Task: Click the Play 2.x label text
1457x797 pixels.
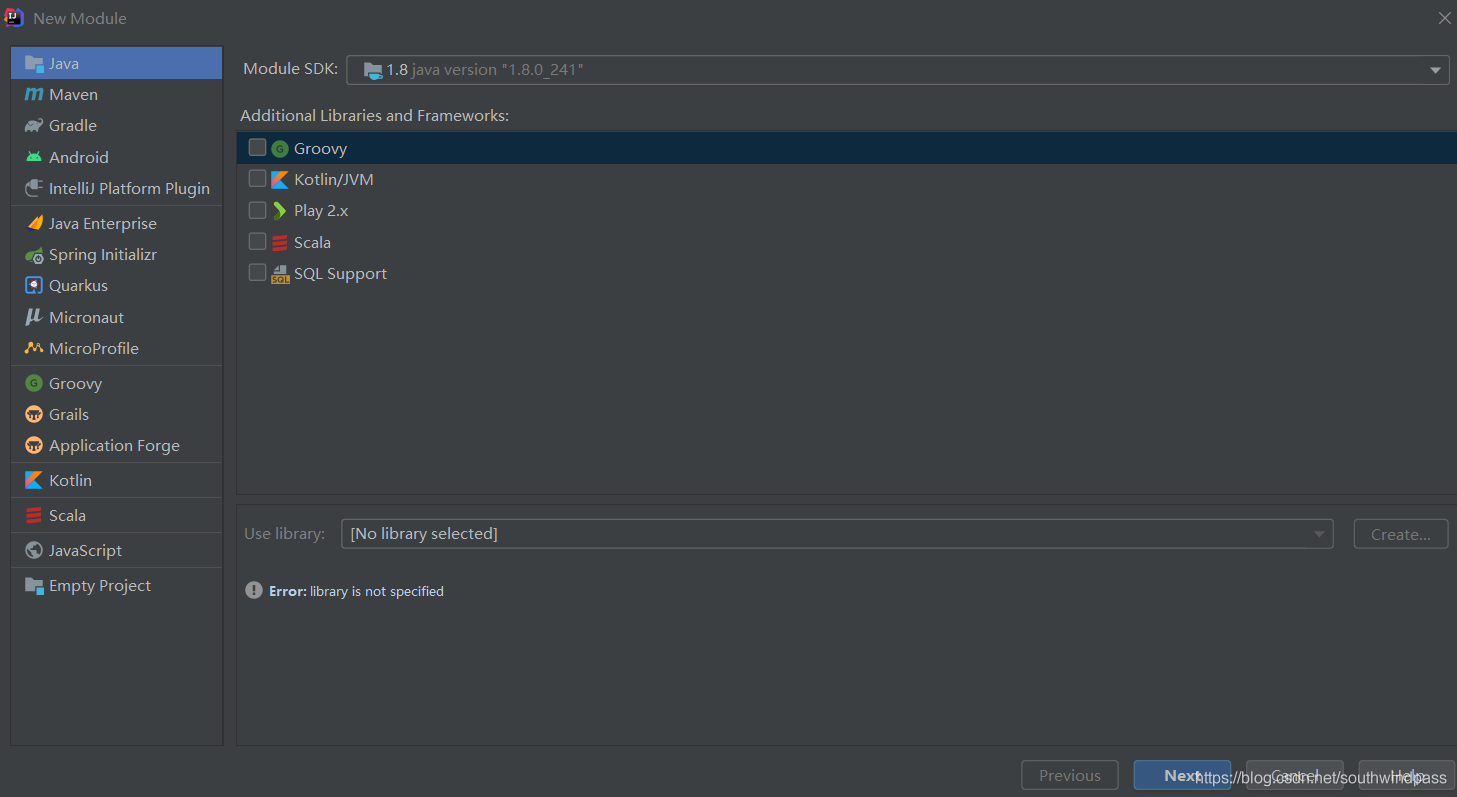Action: pos(321,211)
